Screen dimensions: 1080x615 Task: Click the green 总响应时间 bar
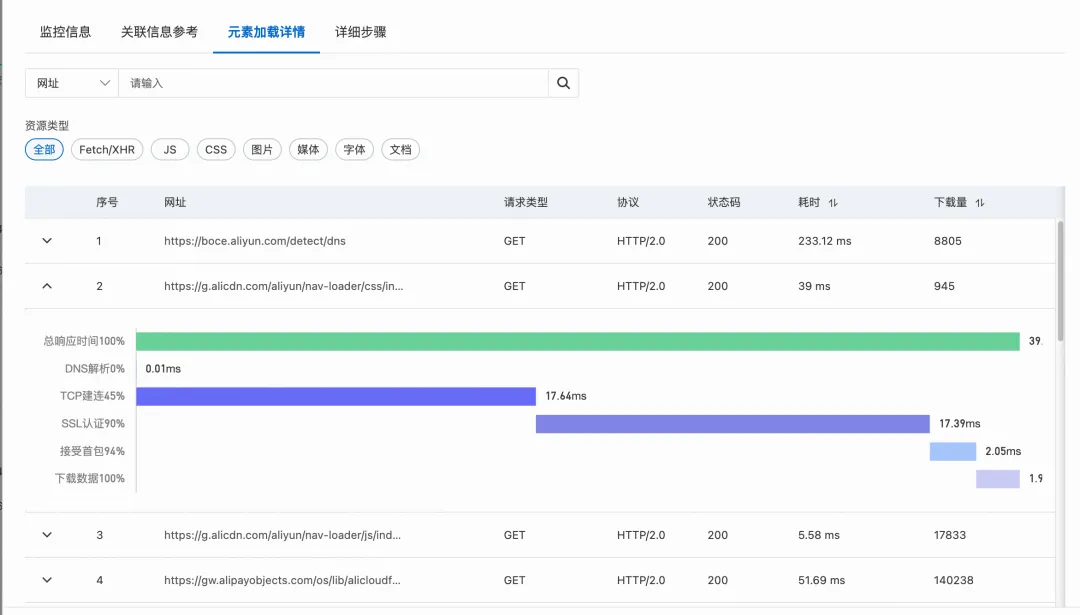pyautogui.click(x=577, y=341)
